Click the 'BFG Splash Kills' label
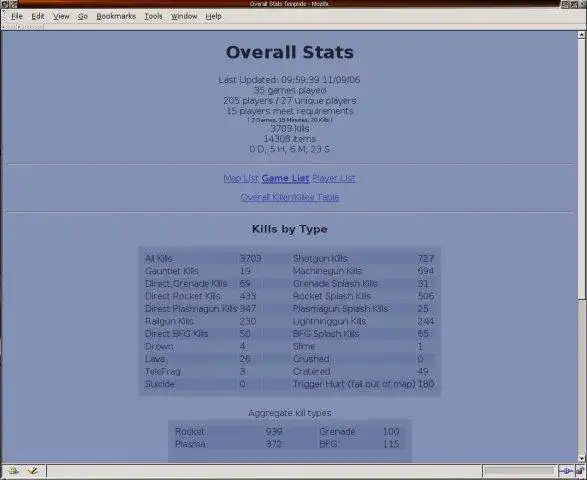 click(326, 334)
